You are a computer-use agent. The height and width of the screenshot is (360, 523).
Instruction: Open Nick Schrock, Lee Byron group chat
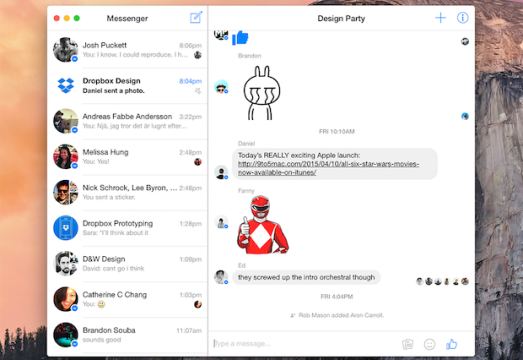(127, 193)
